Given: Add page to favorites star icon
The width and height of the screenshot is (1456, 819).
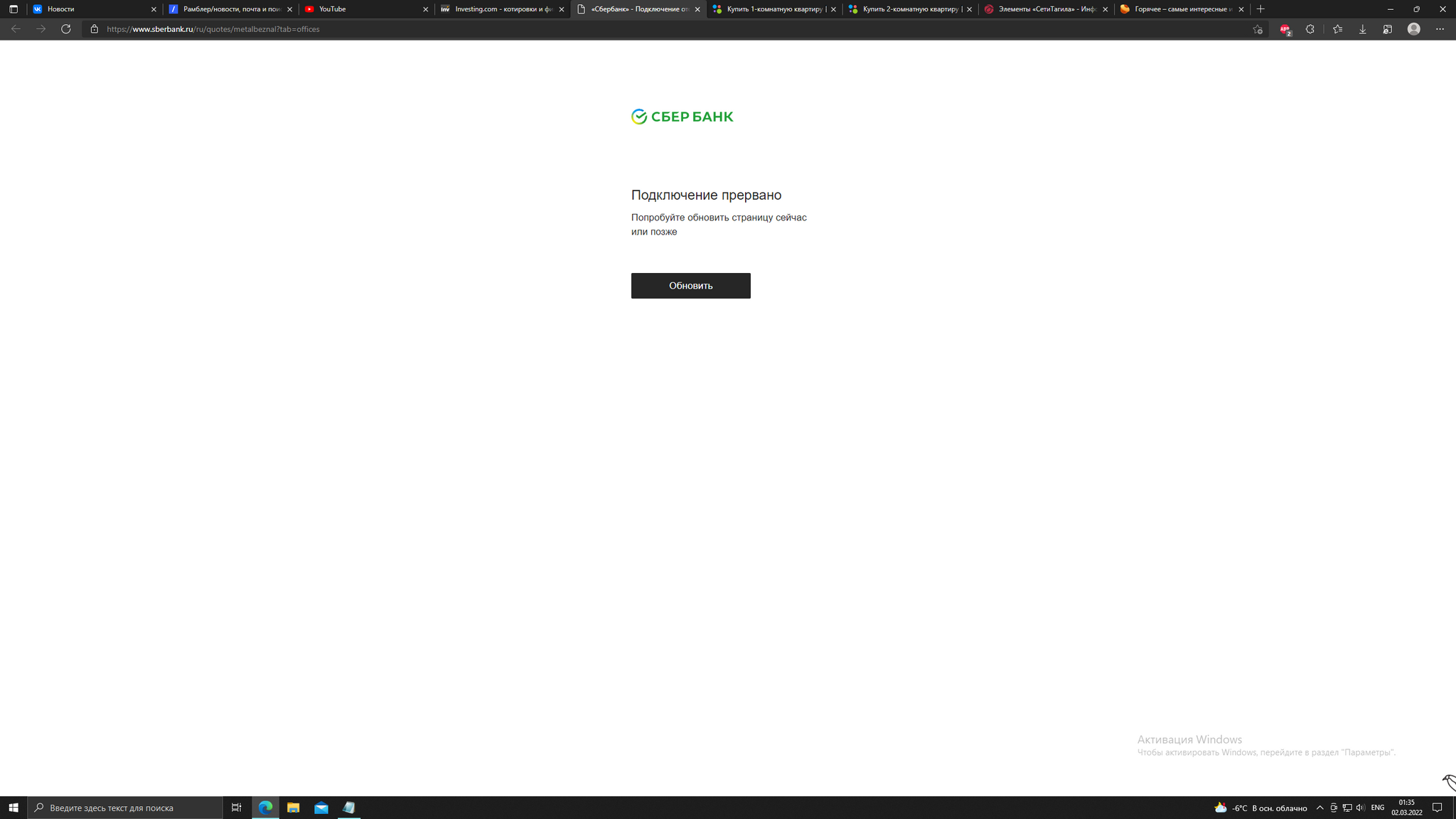Looking at the screenshot, I should click(x=1257, y=29).
